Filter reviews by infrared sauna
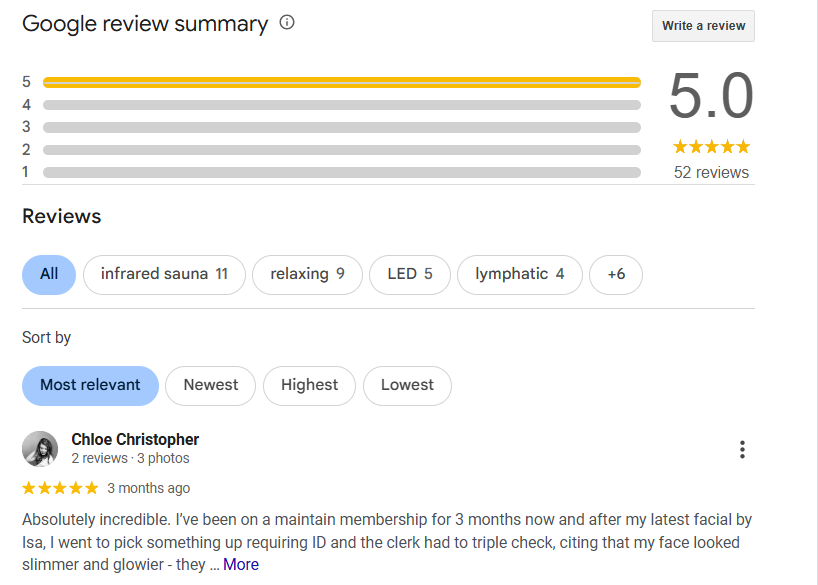This screenshot has height=585, width=818. [x=164, y=274]
